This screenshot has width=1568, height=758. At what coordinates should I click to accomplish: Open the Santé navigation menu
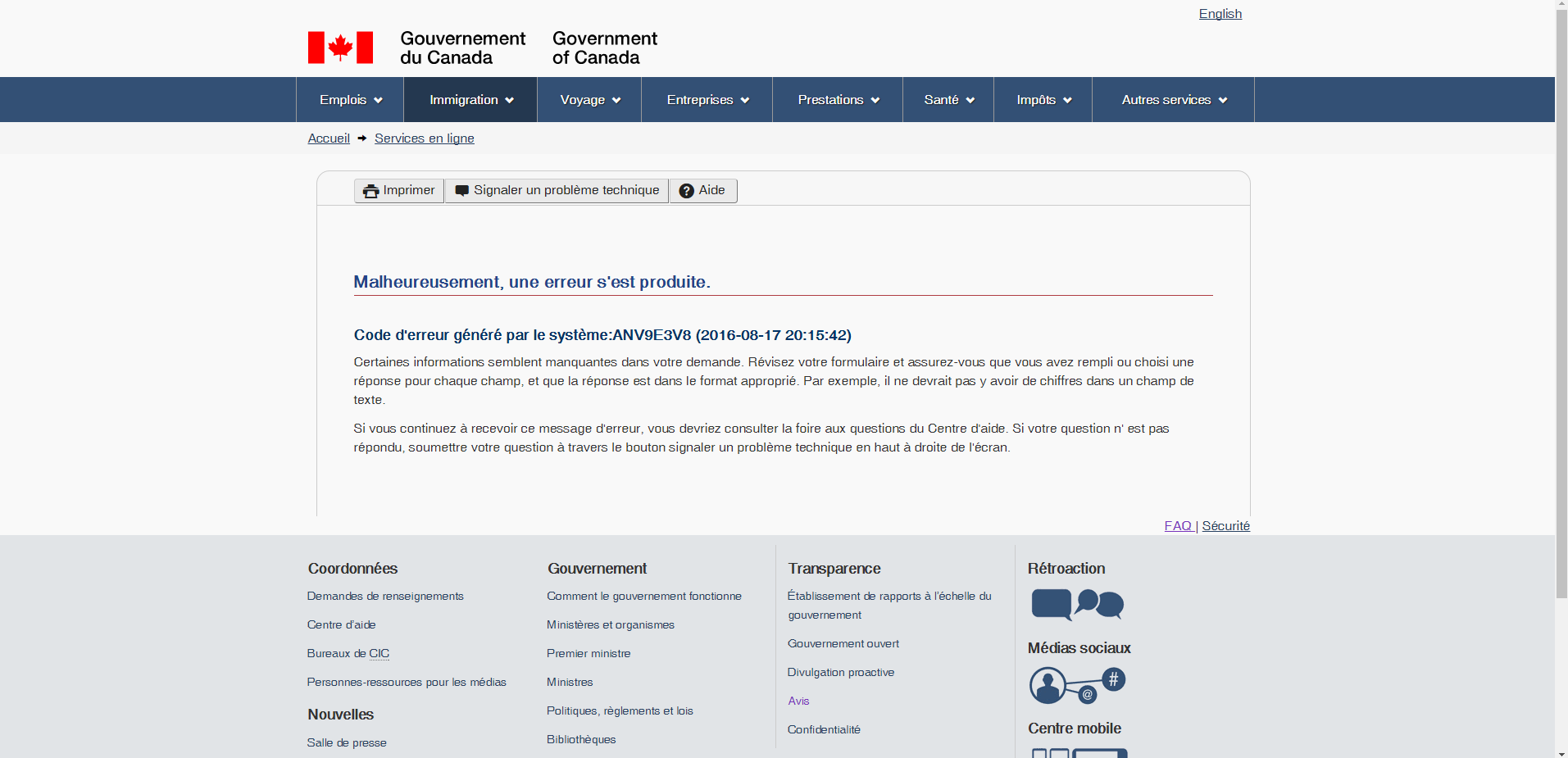point(948,100)
